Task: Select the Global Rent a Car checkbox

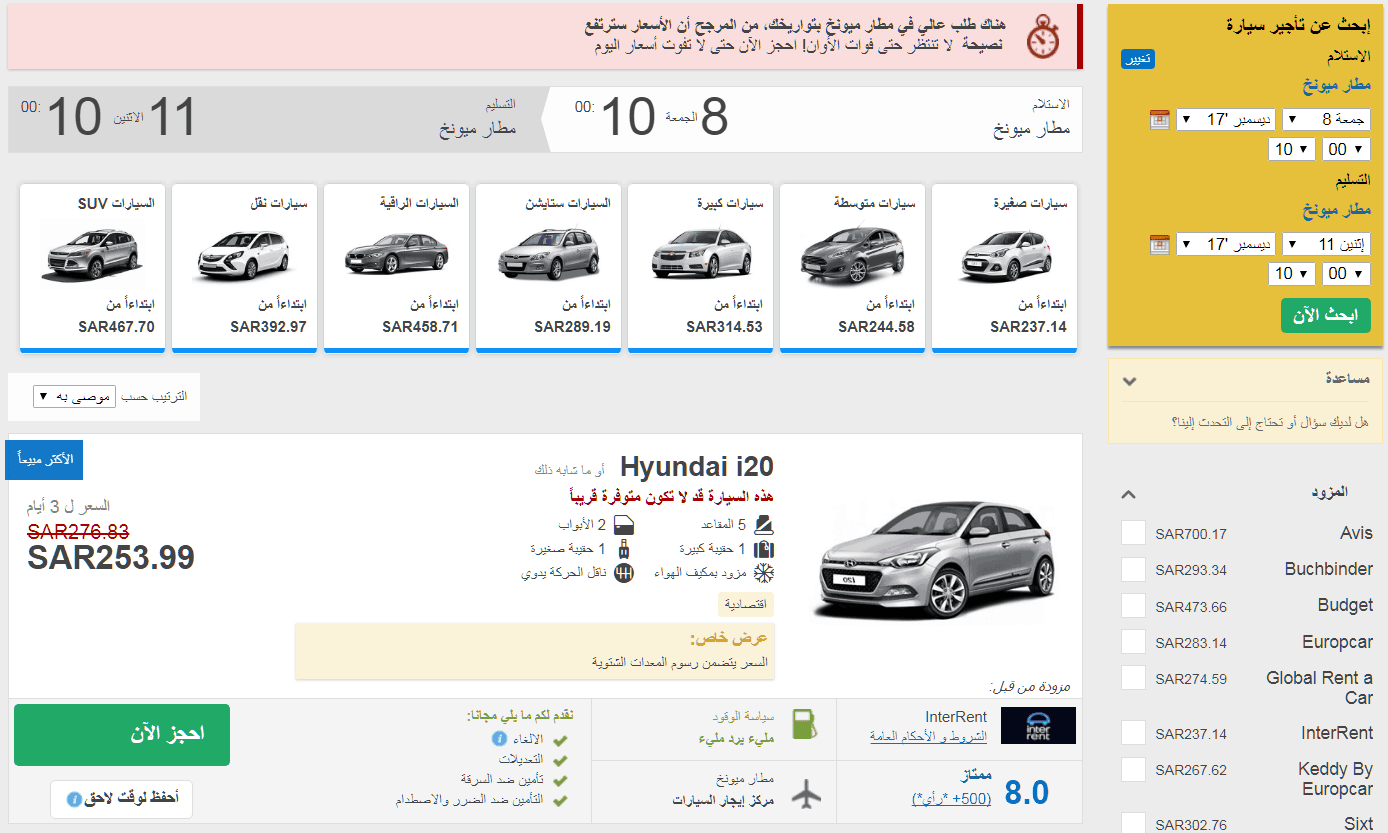Action: tap(1133, 678)
